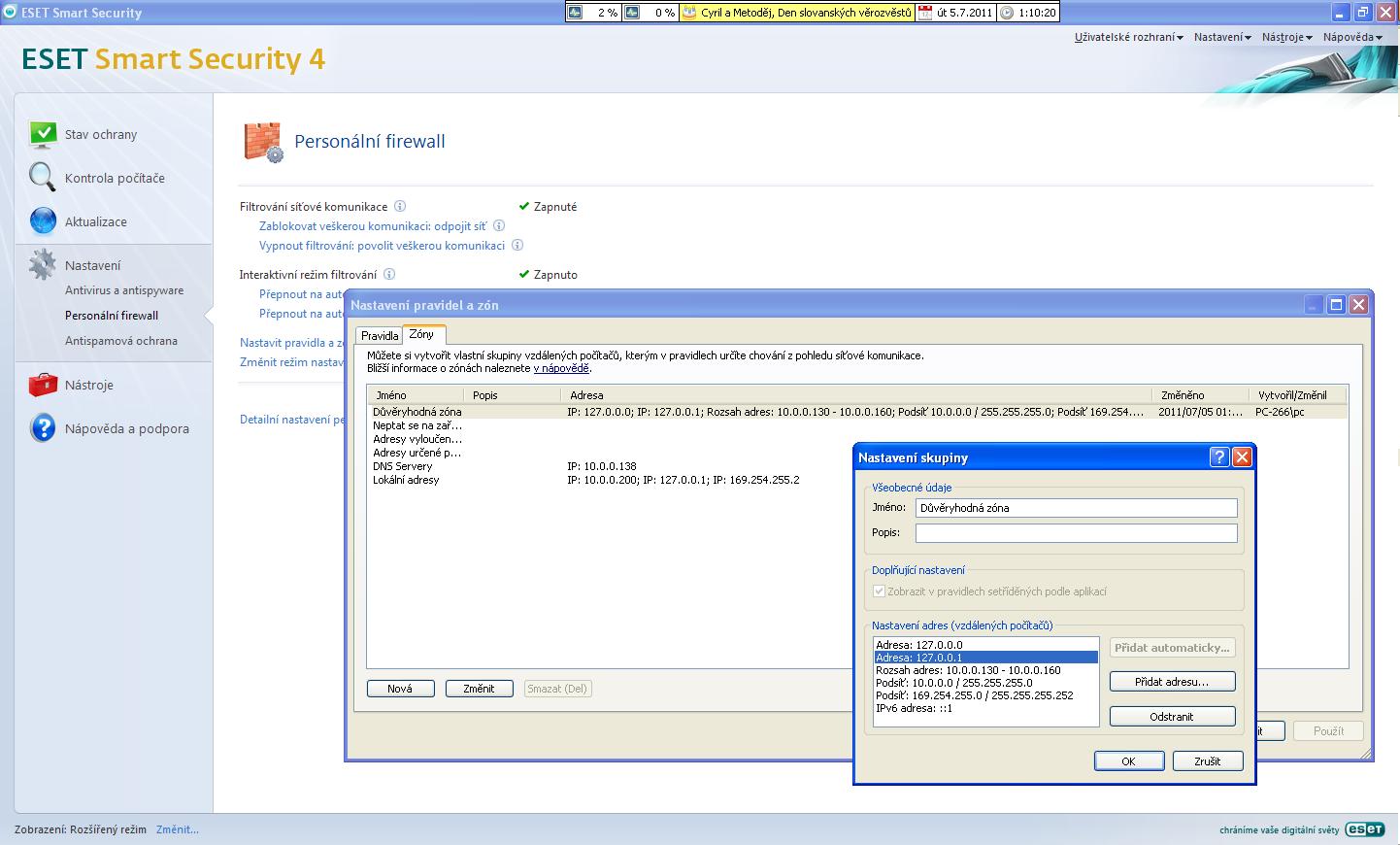This screenshot has height=845, width=1400.
Task: Switch to the Pravidla tab
Action: pyautogui.click(x=380, y=336)
